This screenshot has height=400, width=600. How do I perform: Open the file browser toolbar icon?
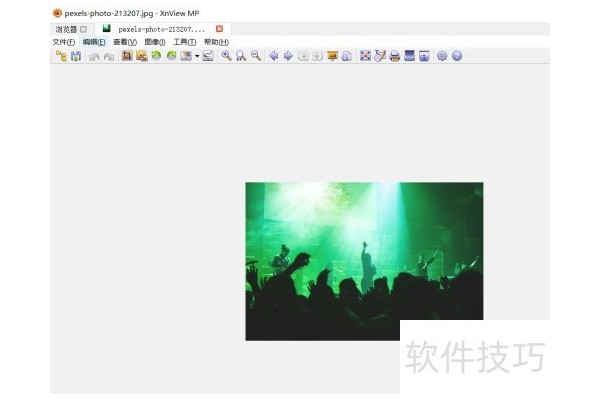point(61,56)
